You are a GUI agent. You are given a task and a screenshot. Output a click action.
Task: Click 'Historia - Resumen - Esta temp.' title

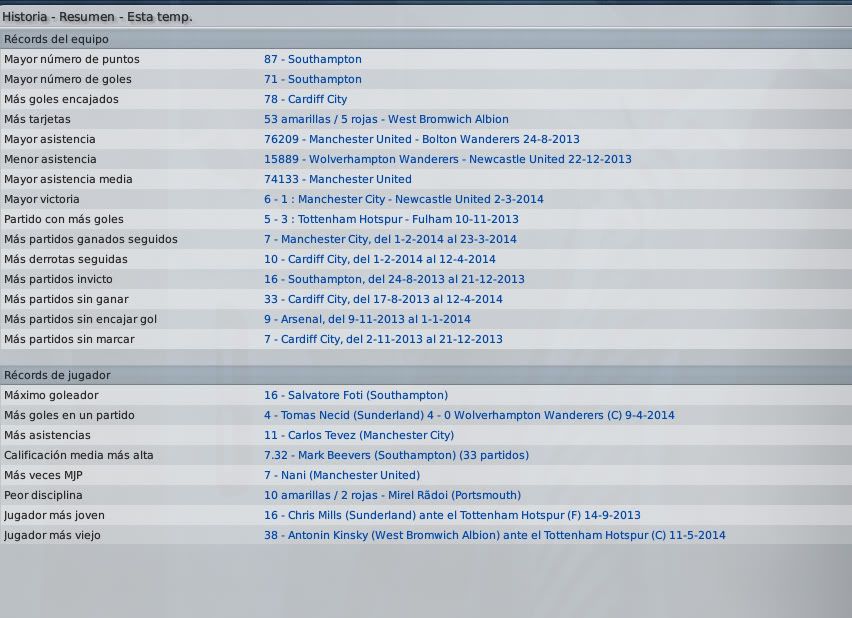point(97,17)
